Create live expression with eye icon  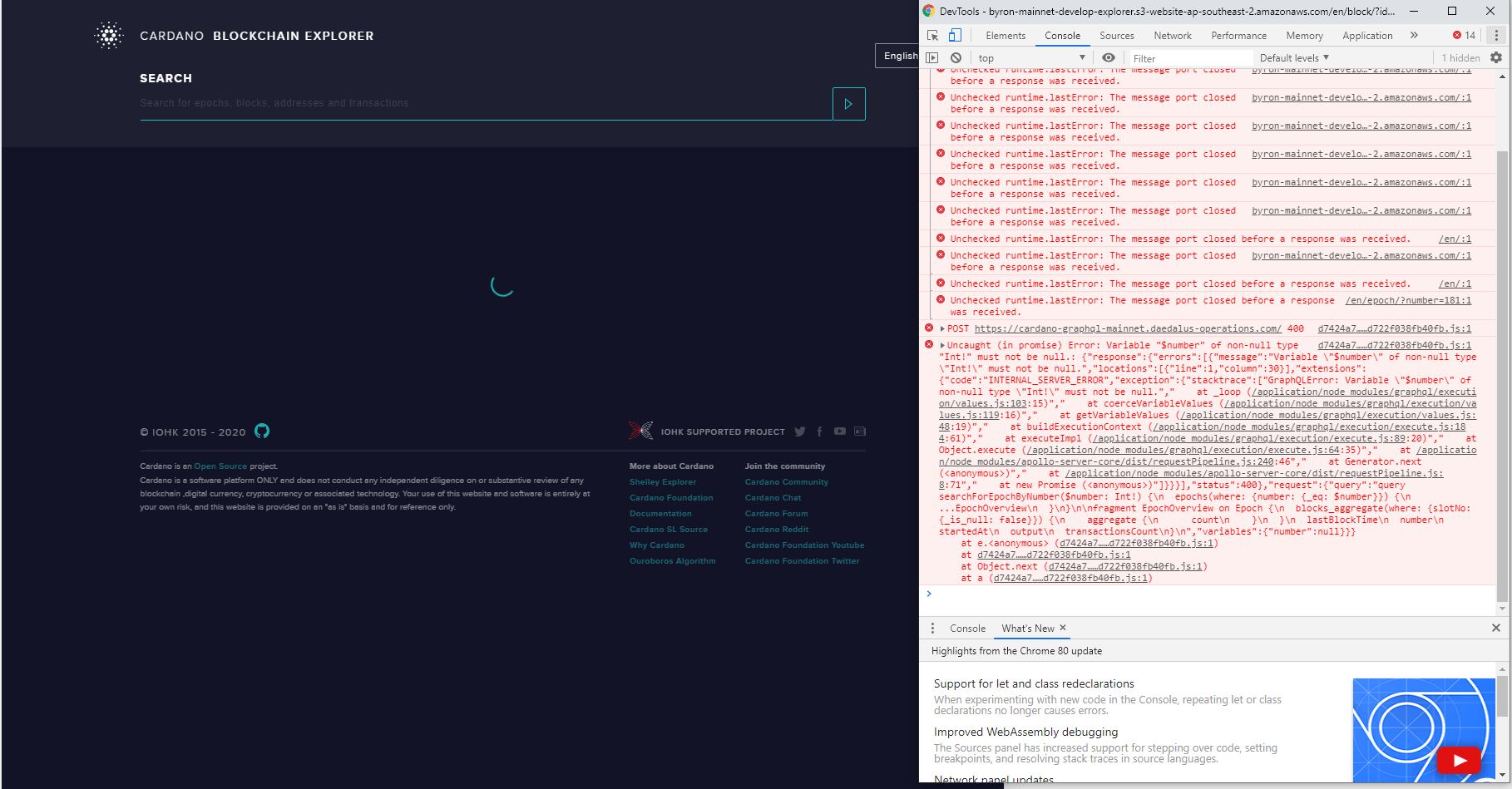1108,58
